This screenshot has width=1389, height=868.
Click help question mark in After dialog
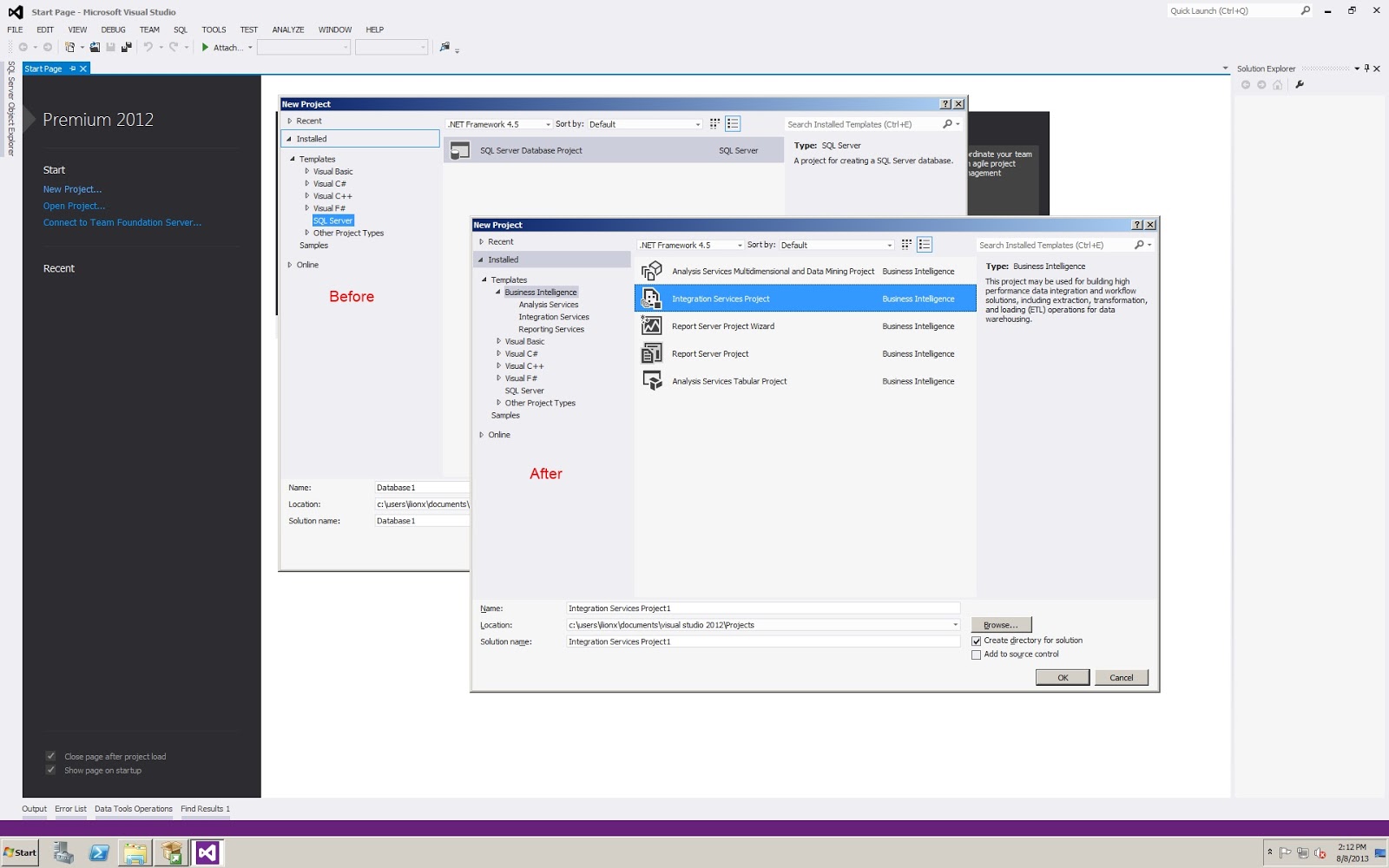point(1137,225)
